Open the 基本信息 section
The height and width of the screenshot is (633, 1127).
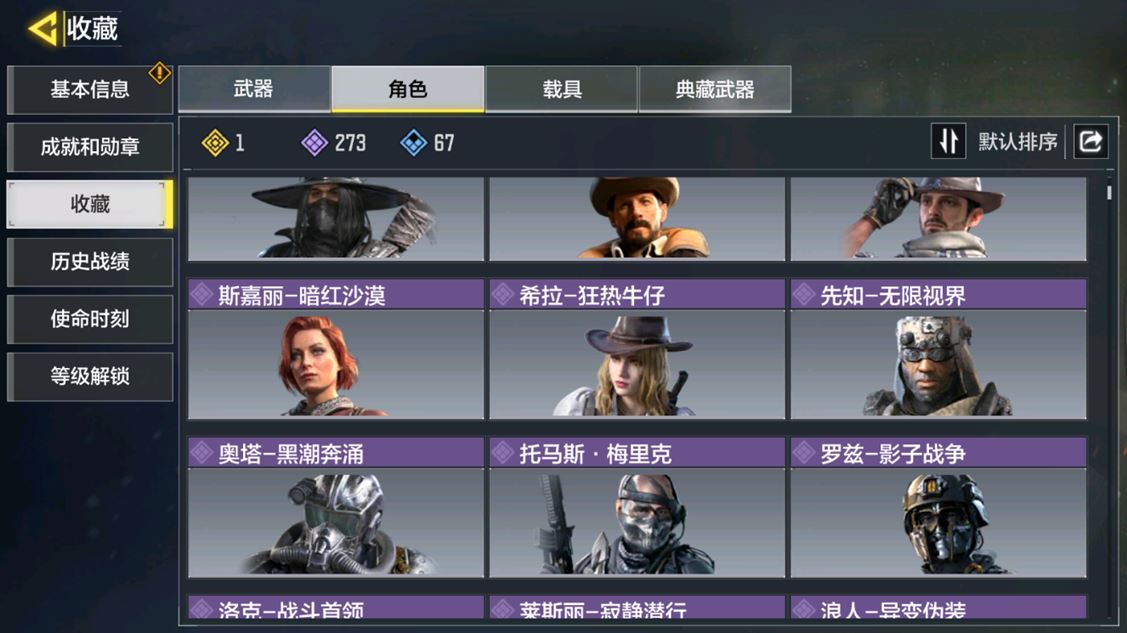90,90
